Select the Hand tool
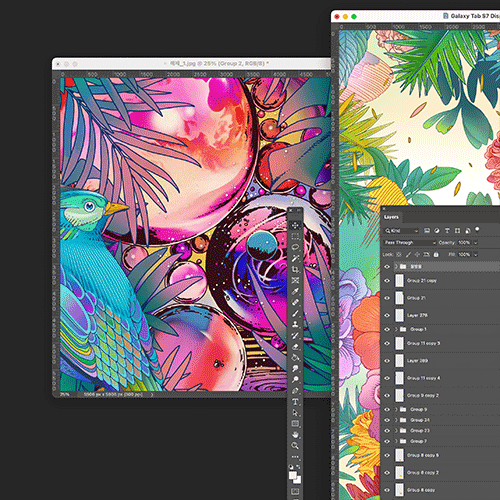Image resolution: width=500 pixels, height=500 pixels. (x=295, y=435)
